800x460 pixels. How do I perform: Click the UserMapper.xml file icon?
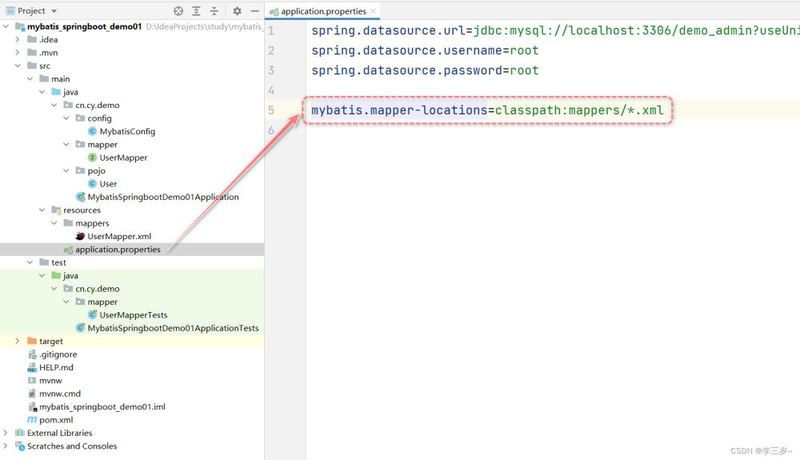tap(80, 236)
